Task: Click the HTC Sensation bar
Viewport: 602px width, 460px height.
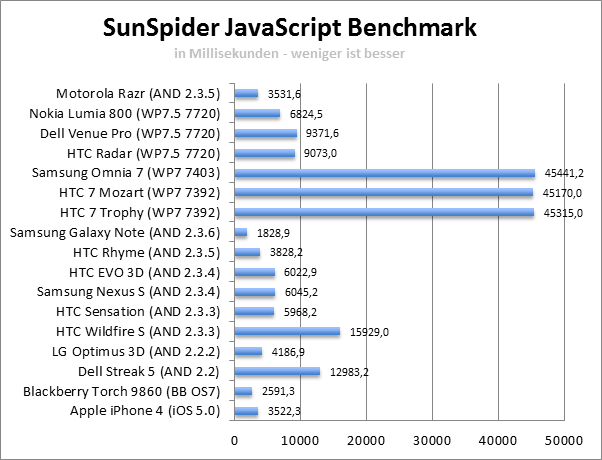Action: [x=254, y=311]
